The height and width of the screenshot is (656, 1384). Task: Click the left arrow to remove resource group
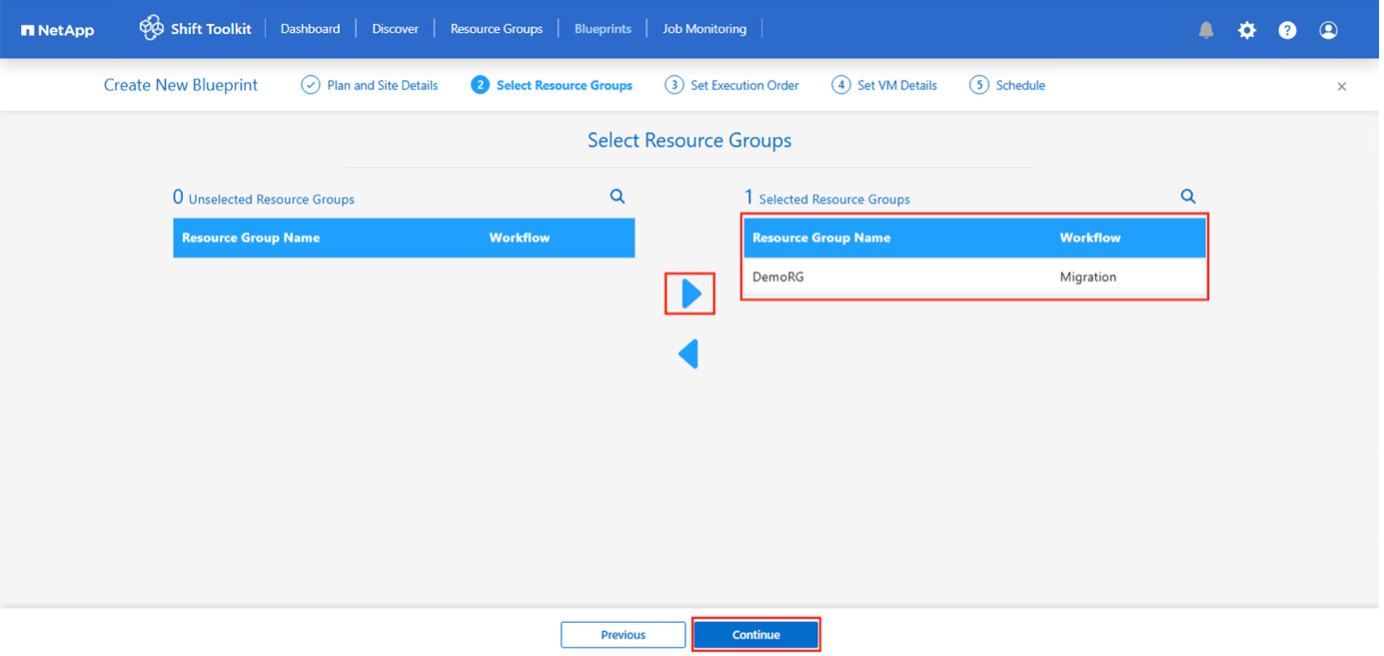[688, 354]
